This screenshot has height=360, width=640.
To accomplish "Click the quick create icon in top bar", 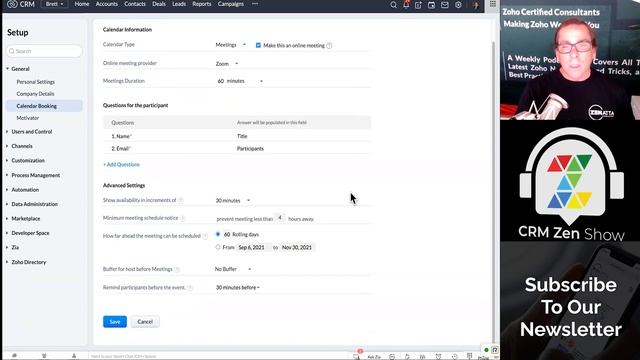I will click(x=418, y=5).
